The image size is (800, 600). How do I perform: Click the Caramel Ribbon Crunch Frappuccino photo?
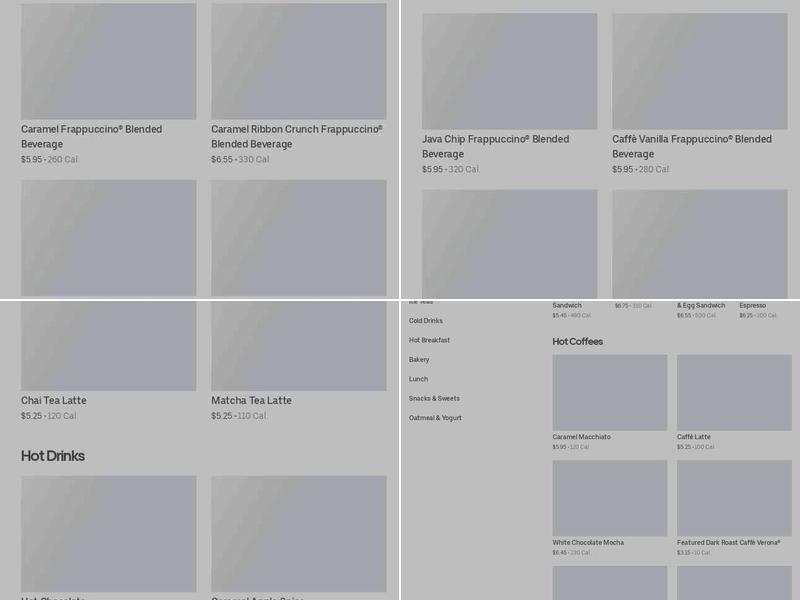[x=298, y=61]
